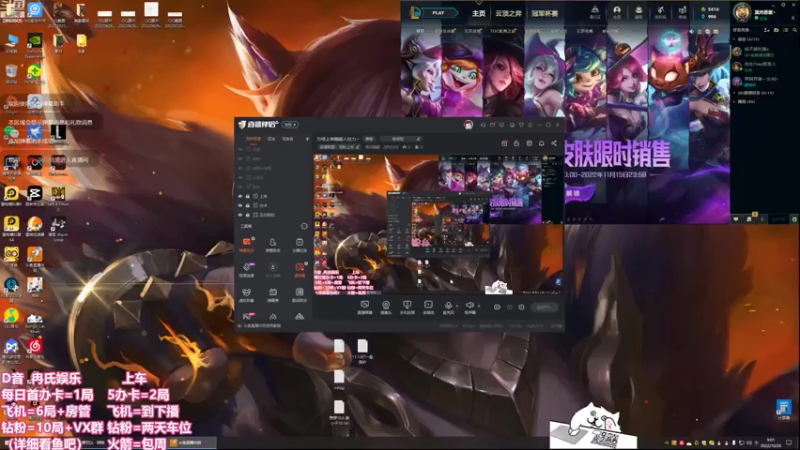Viewport: 800px width, 450px height.
Task: Open second toolbox tool in first row
Action: point(273,244)
